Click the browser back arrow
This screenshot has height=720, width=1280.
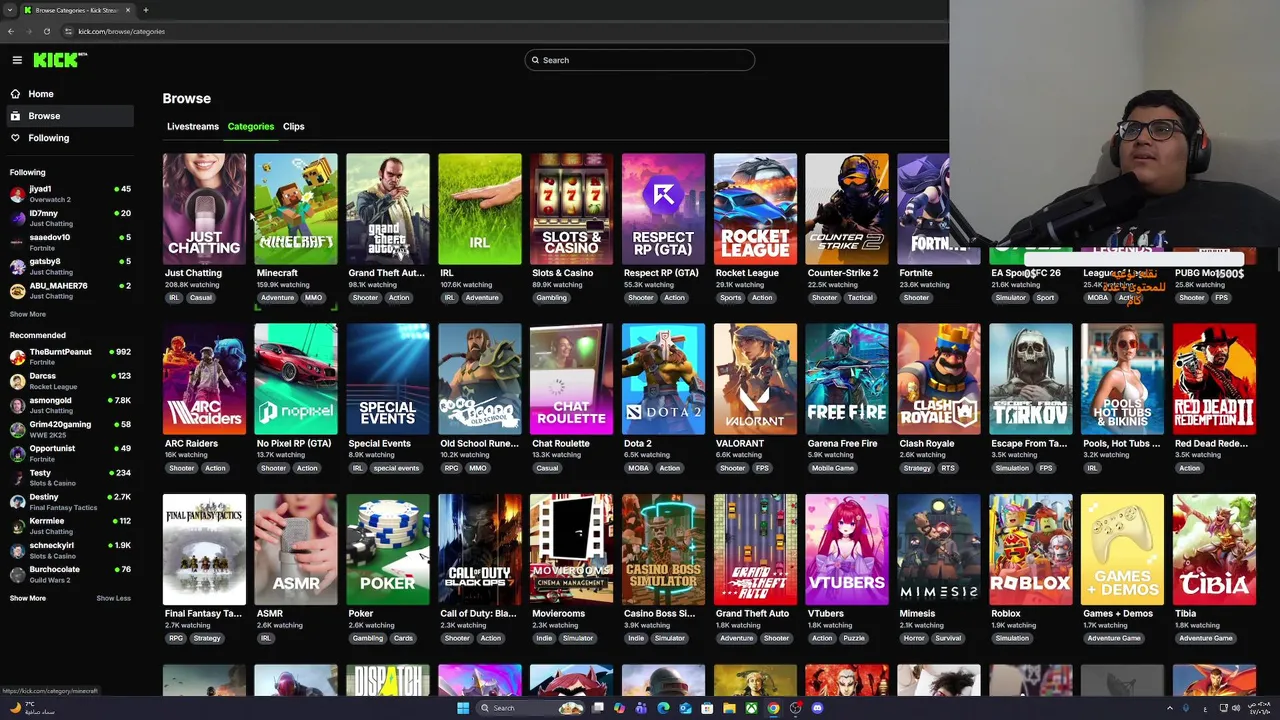coord(11,31)
